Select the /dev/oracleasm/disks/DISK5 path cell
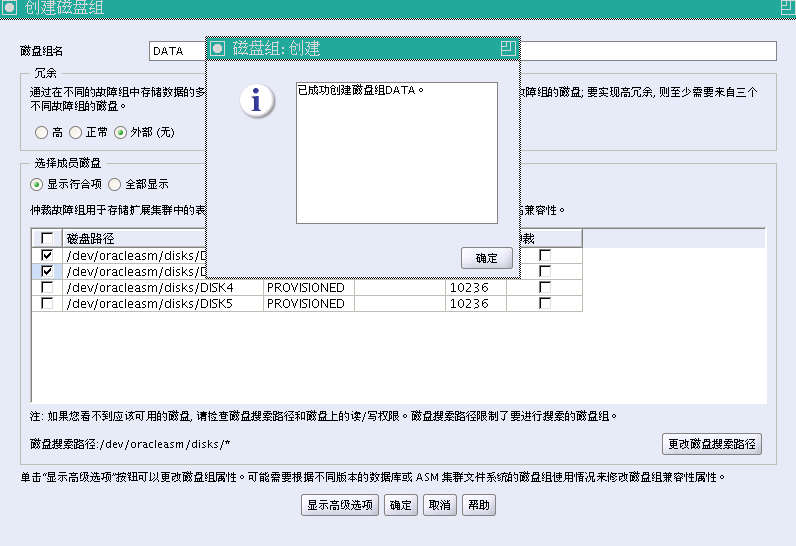 coord(162,303)
